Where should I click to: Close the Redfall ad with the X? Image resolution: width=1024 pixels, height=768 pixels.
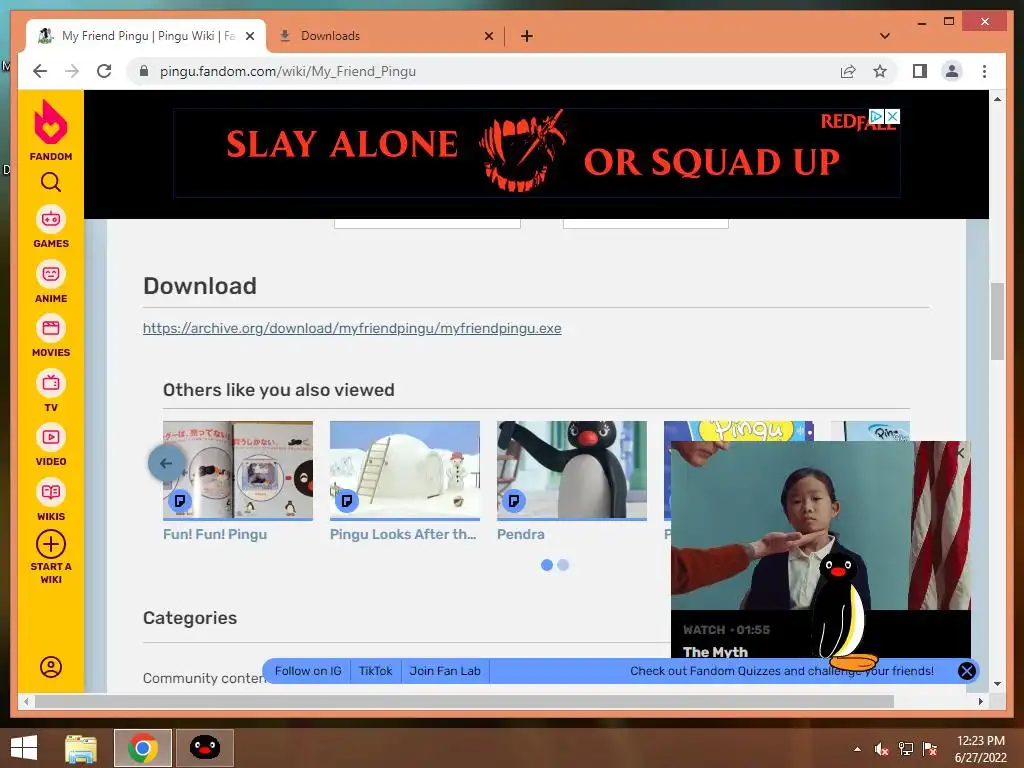pos(892,116)
